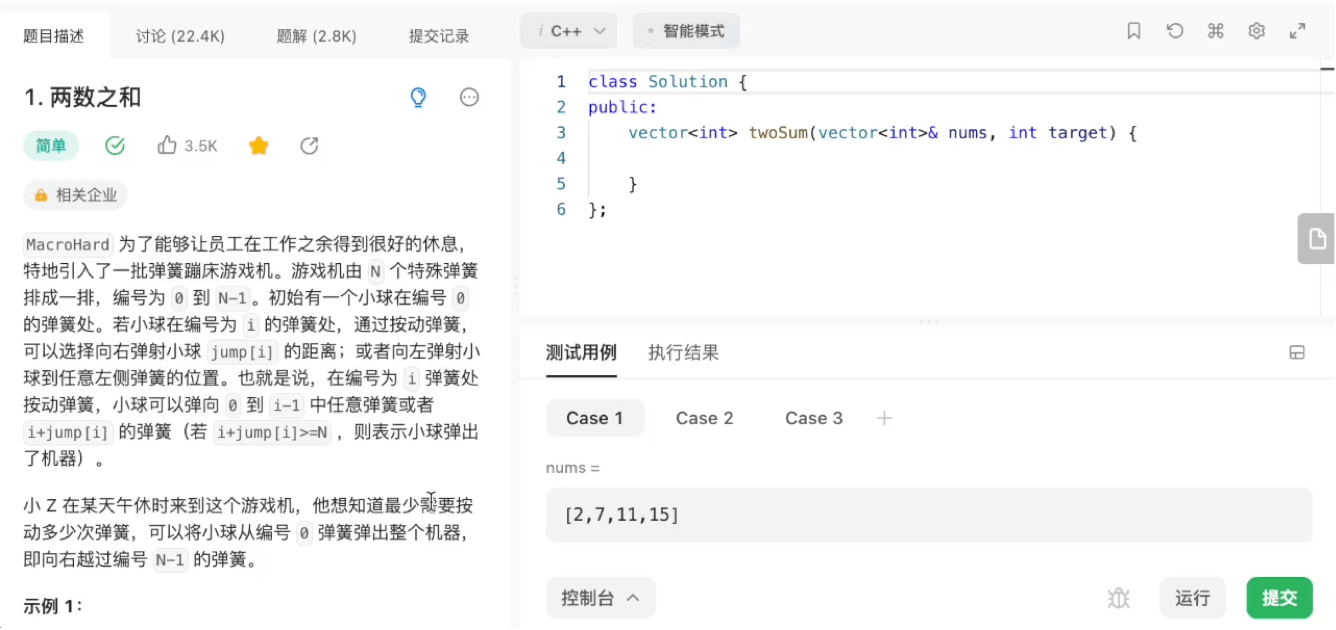Bookmark this problem using the bookmark icon
This screenshot has height=630, width=1336.
tap(1133, 31)
